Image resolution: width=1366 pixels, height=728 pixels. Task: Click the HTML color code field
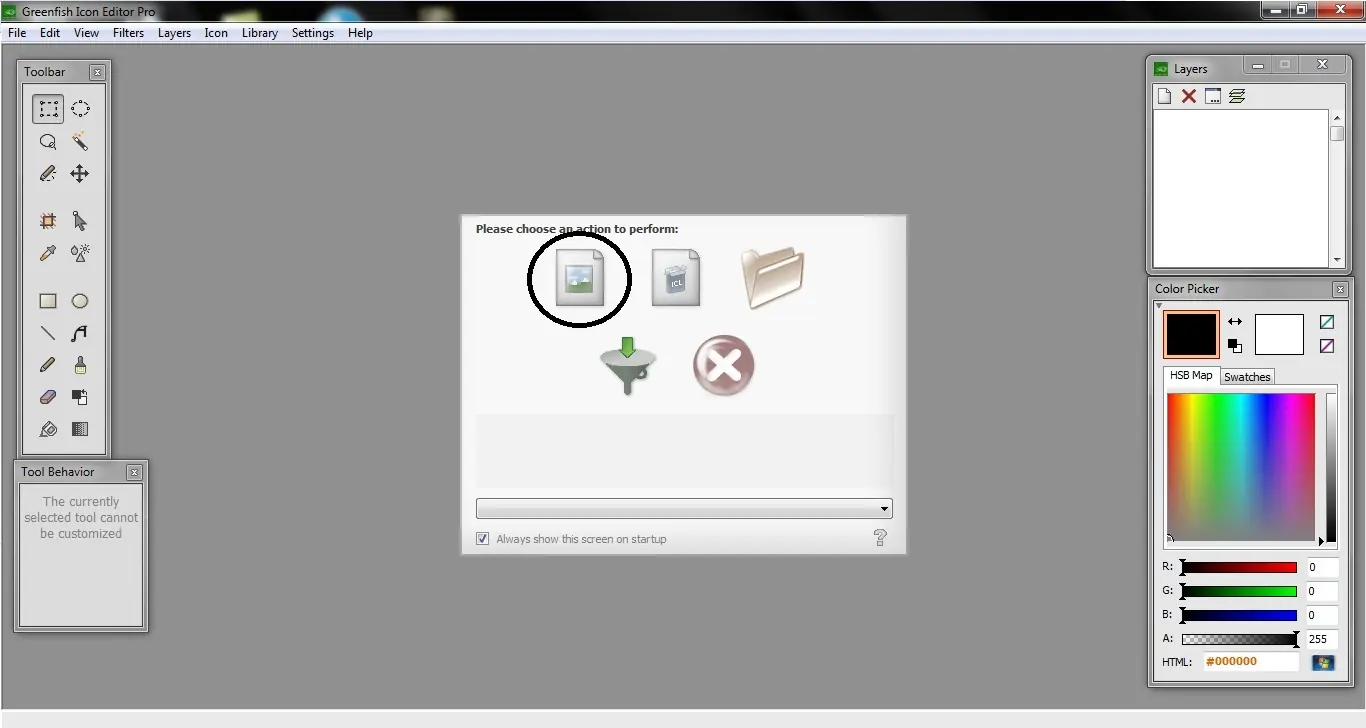coord(1250,662)
